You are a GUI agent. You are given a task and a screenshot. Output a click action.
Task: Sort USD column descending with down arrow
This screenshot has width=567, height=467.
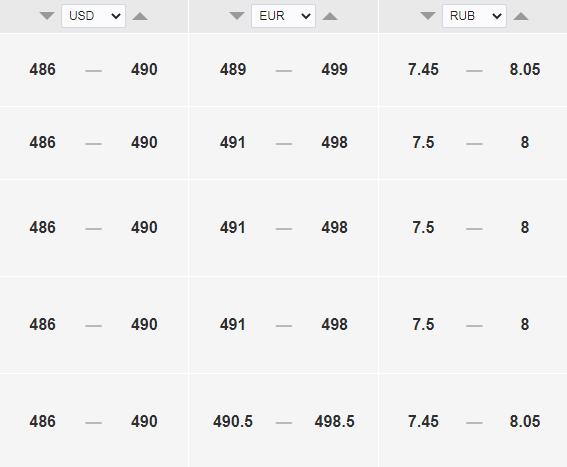tap(47, 16)
